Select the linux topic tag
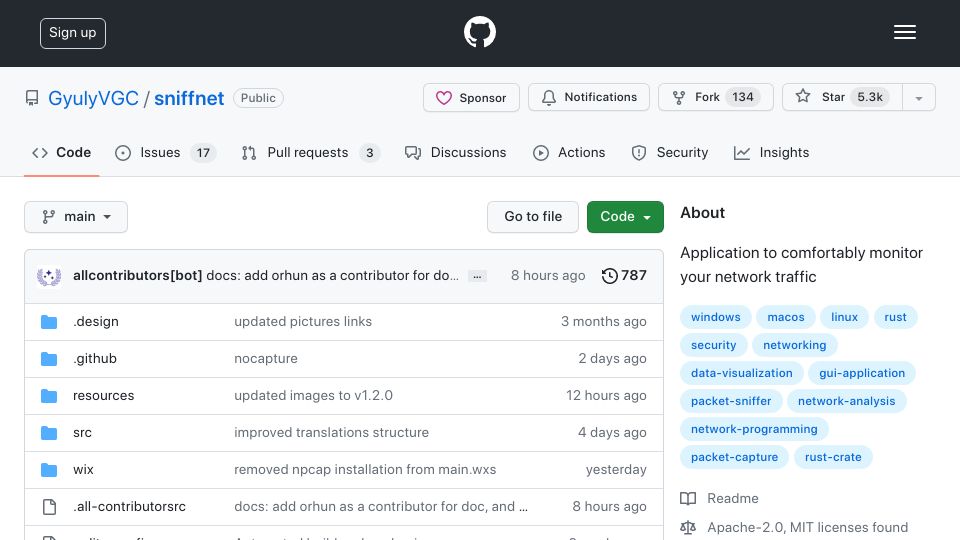 pyautogui.click(x=844, y=317)
